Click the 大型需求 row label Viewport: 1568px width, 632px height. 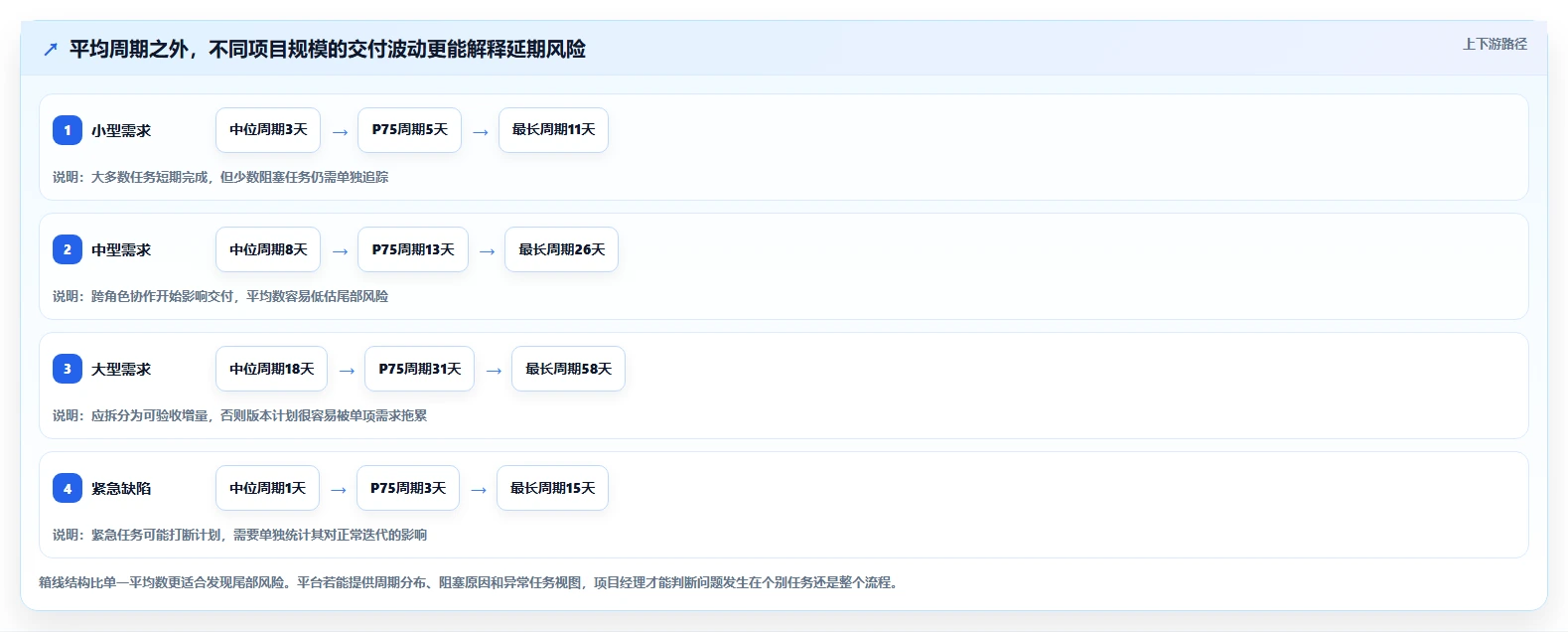coord(121,370)
